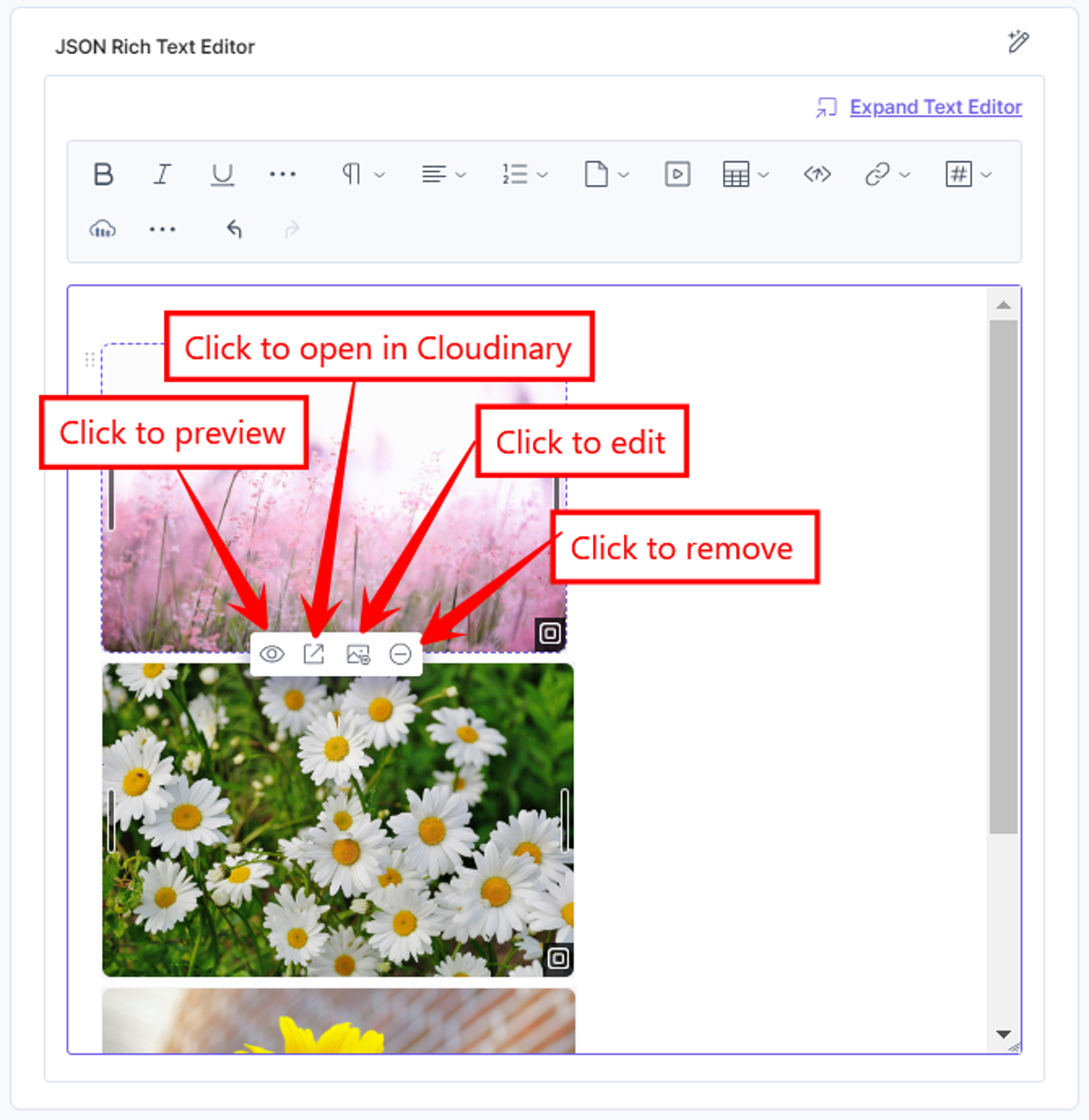The height and width of the screenshot is (1120, 1089).
Task: Open more text formatting options
Action: click(x=282, y=174)
